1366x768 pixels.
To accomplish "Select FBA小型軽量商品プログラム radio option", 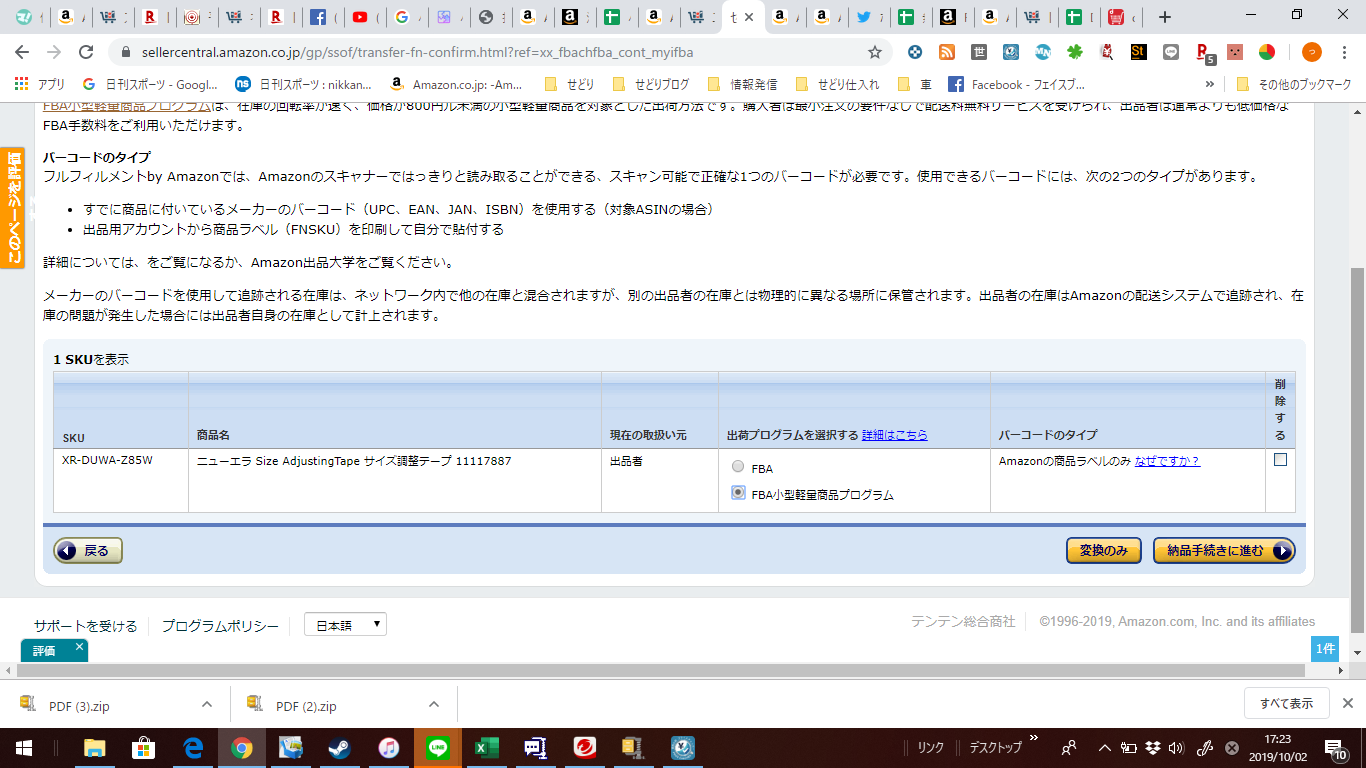I will coord(738,493).
